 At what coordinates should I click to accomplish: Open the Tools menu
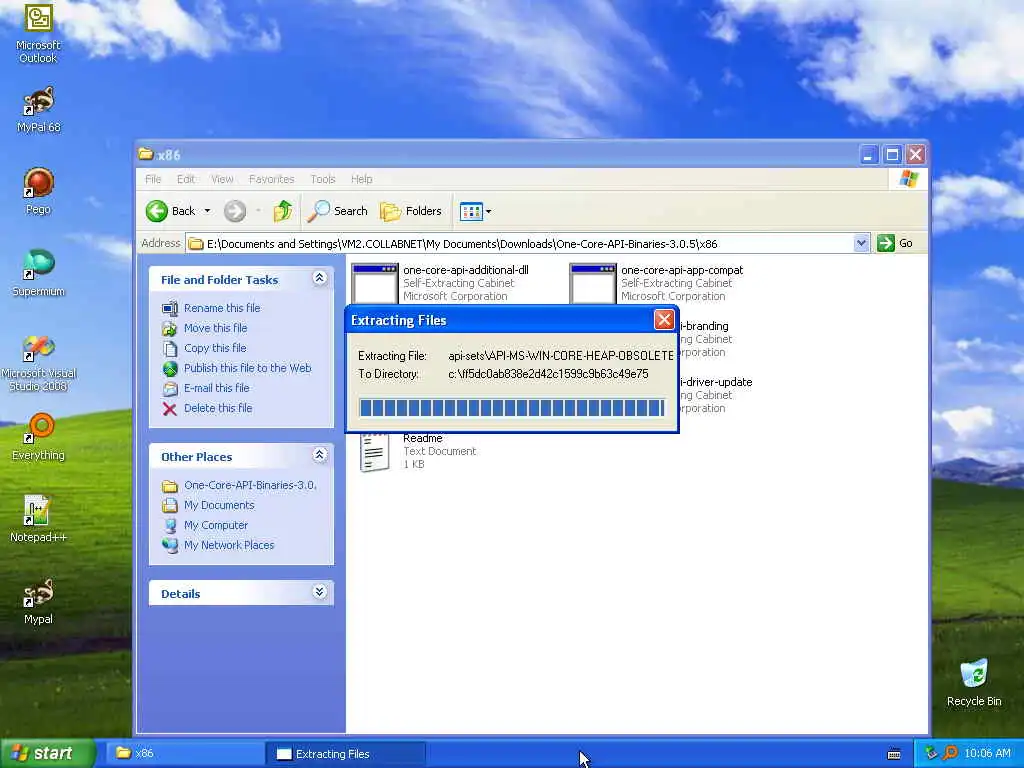[323, 179]
